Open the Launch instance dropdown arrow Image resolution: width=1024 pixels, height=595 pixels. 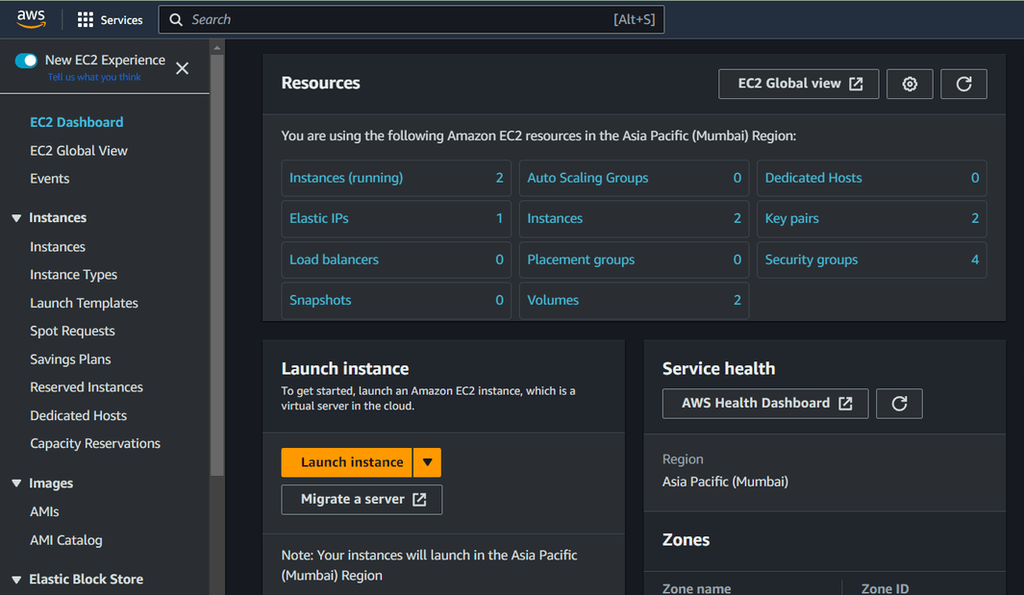point(427,462)
